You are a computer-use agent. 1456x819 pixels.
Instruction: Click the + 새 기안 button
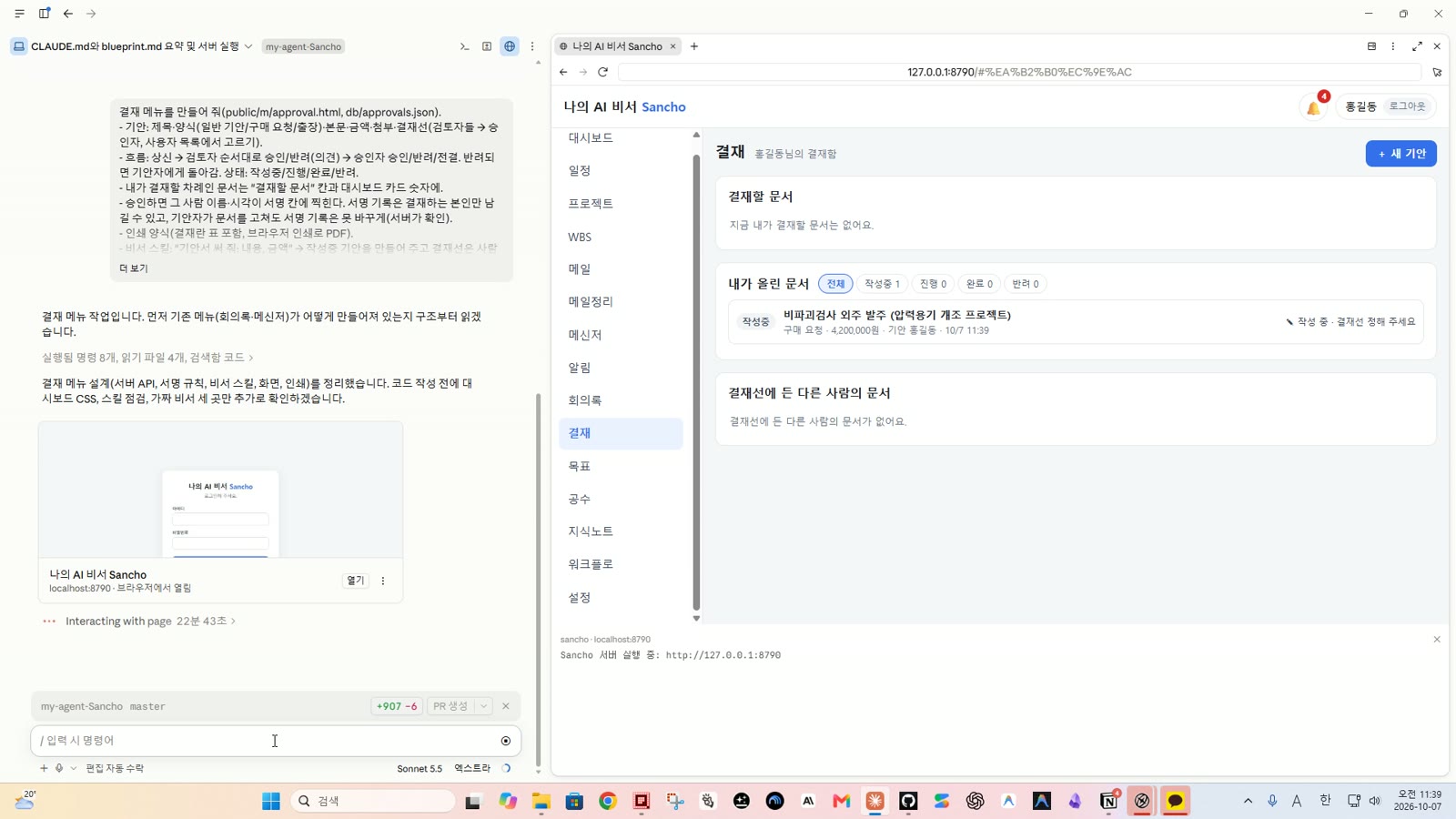tap(1400, 154)
